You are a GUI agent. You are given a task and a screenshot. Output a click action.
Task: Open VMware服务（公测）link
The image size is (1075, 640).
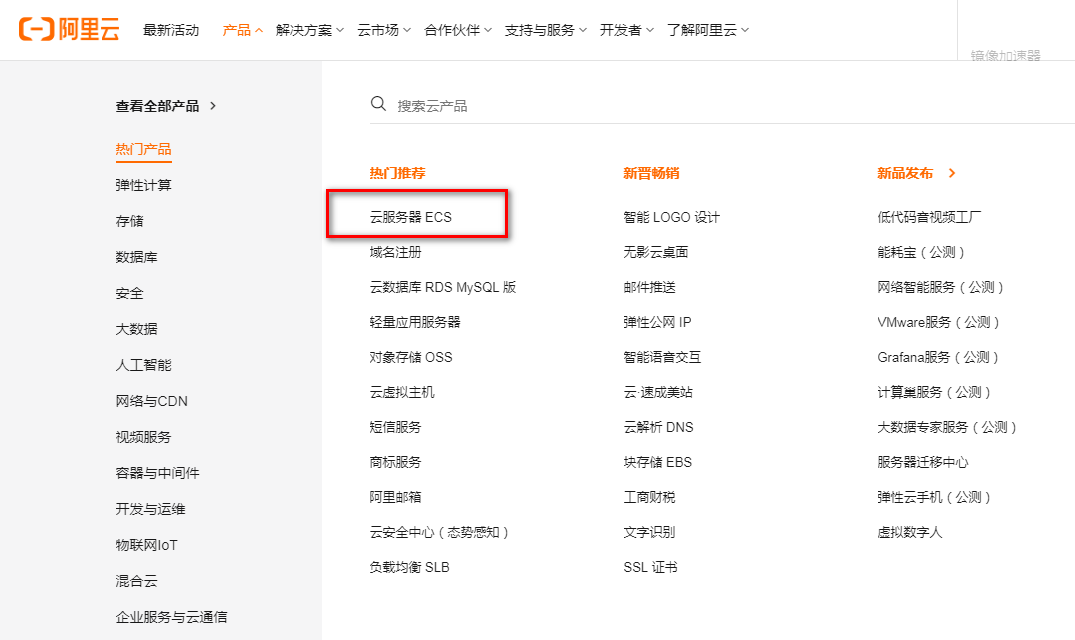939,322
